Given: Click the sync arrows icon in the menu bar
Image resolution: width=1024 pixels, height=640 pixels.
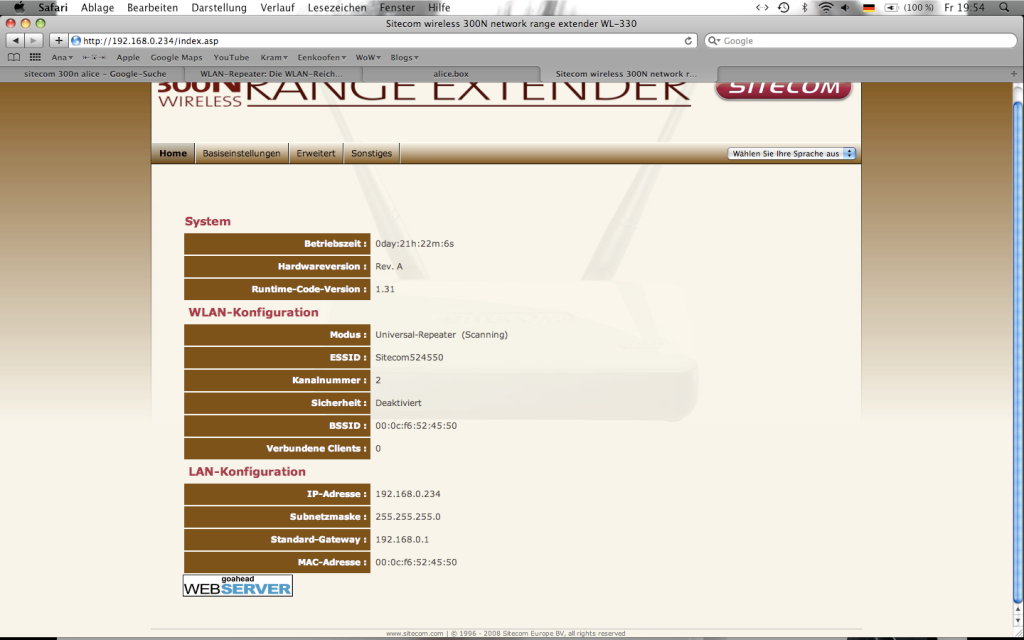Looking at the screenshot, I should [x=762, y=8].
